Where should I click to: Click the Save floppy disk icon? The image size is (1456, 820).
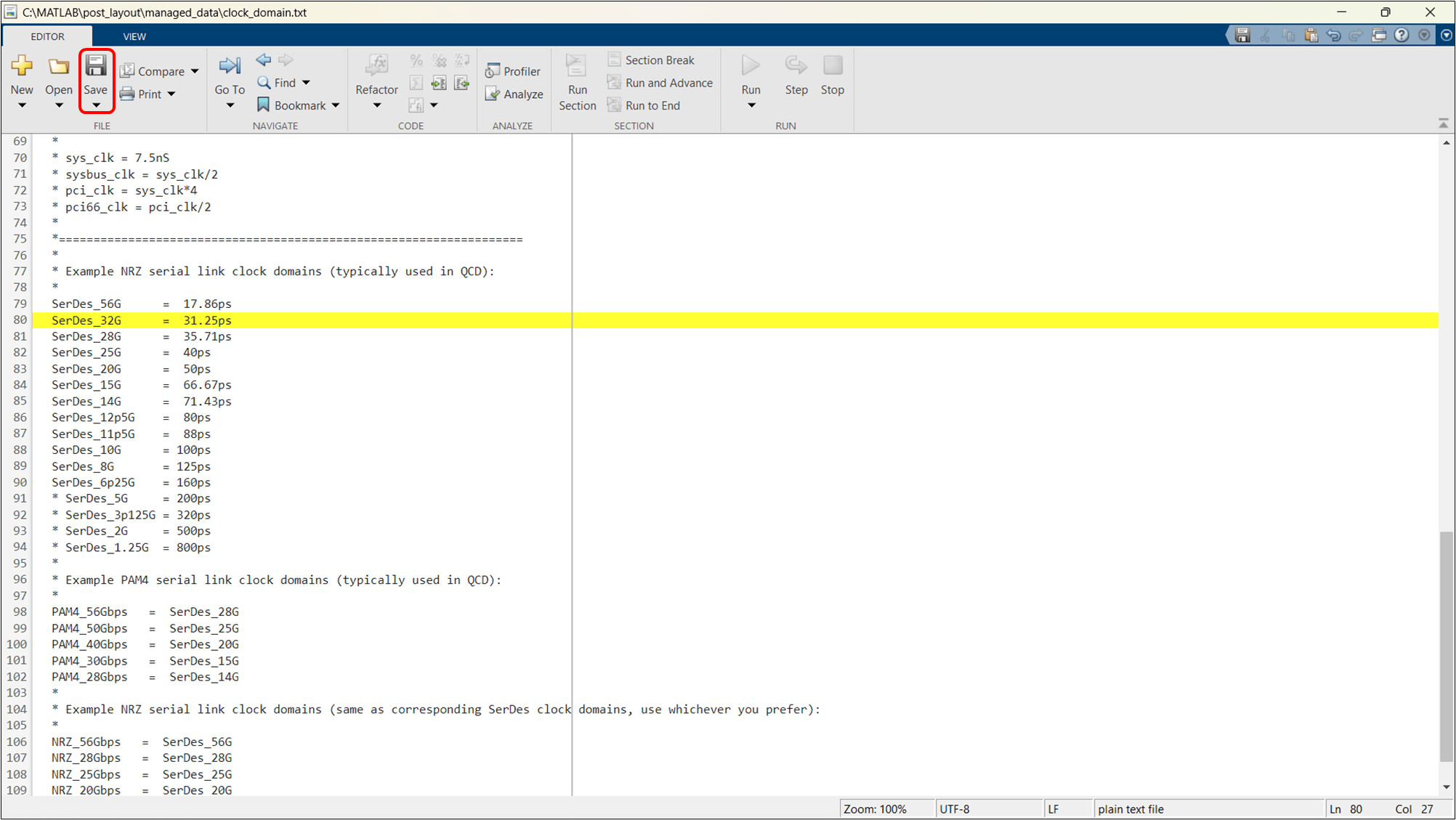pos(95,67)
